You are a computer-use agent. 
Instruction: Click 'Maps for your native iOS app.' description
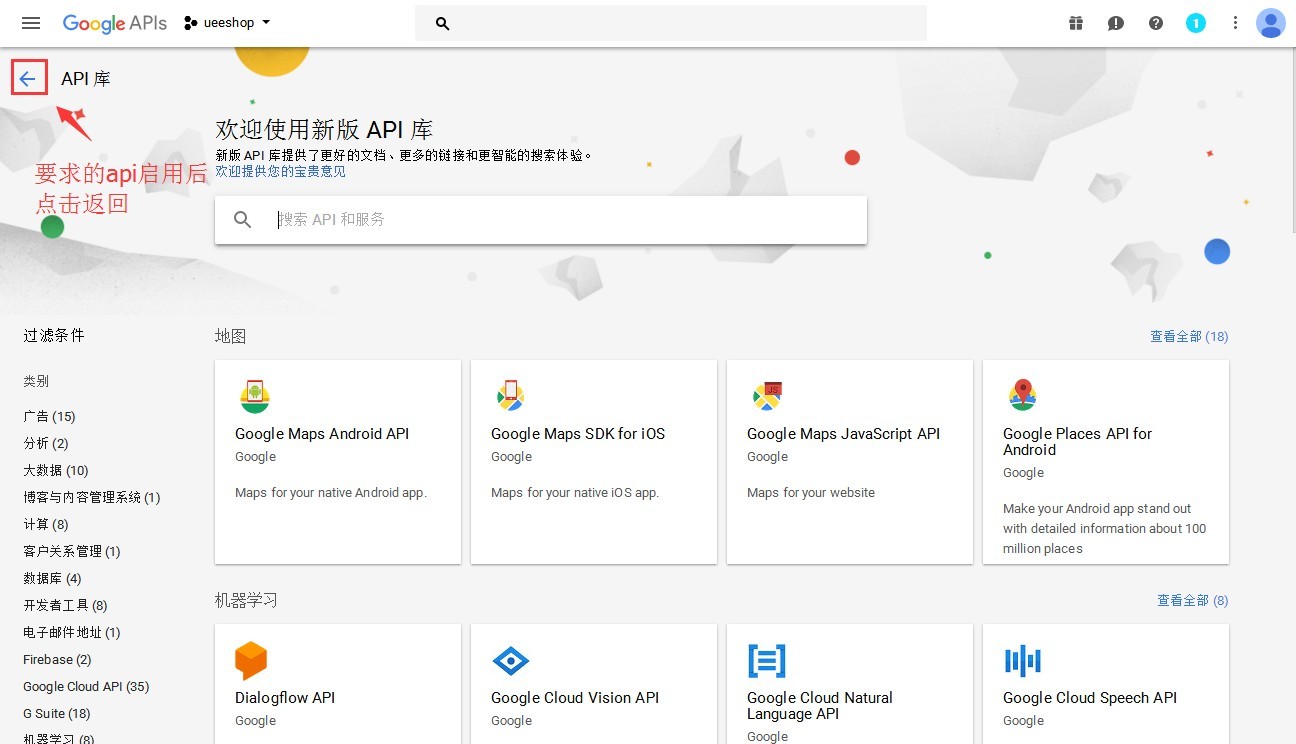(575, 492)
